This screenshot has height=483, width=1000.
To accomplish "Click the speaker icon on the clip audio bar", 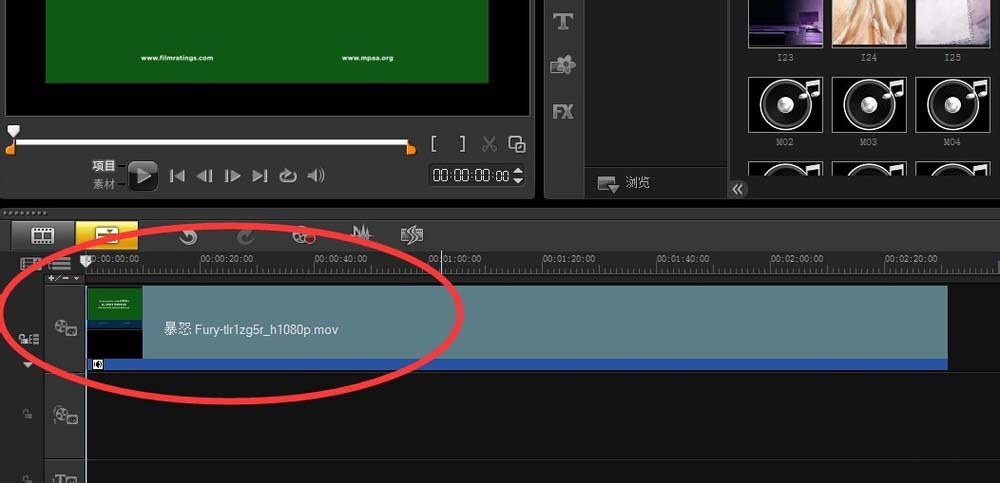I will (98, 364).
